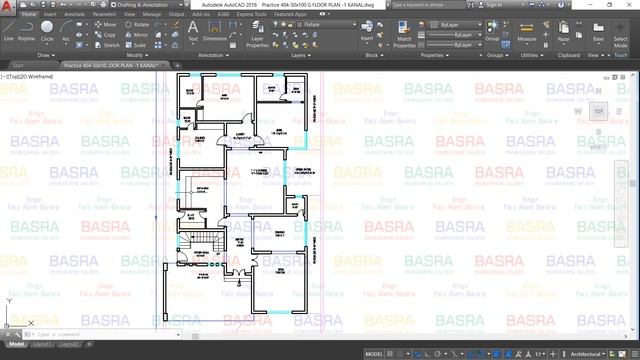This screenshot has height=360, width=640.
Task: Expand the Block panel
Action: [x=374, y=55]
